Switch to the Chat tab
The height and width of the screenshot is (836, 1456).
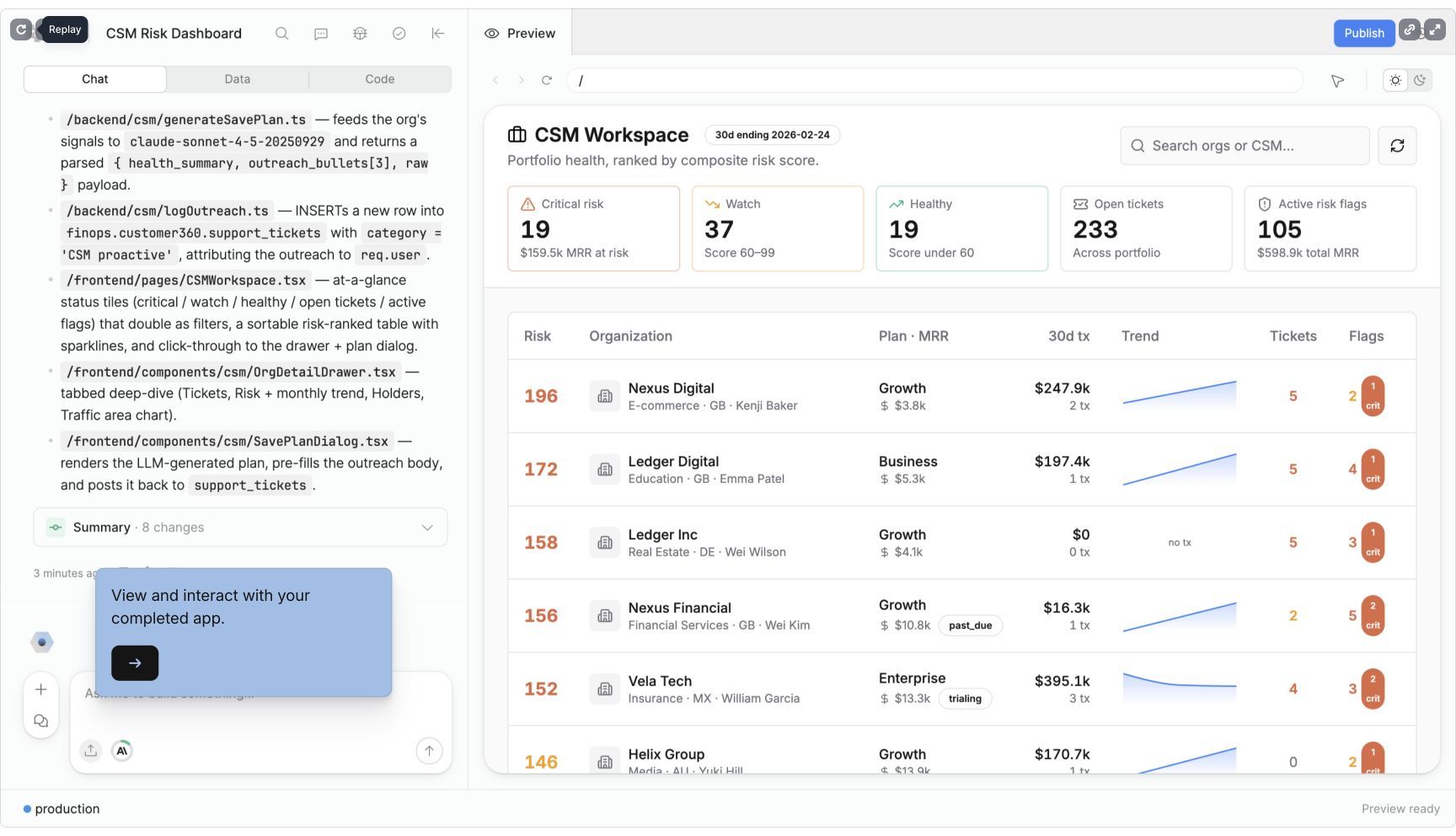click(95, 79)
